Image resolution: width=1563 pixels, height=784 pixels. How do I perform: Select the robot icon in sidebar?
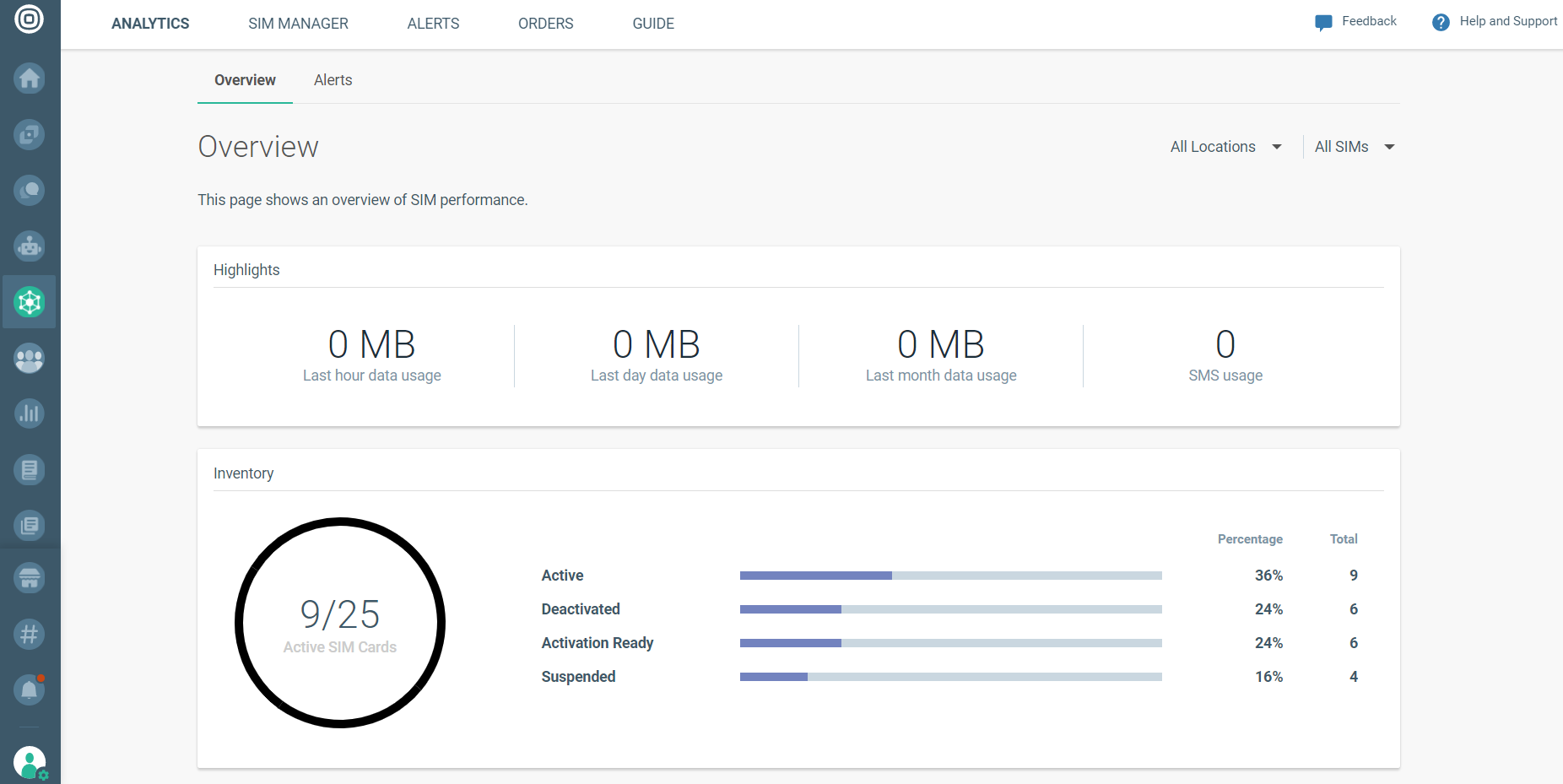(30, 246)
